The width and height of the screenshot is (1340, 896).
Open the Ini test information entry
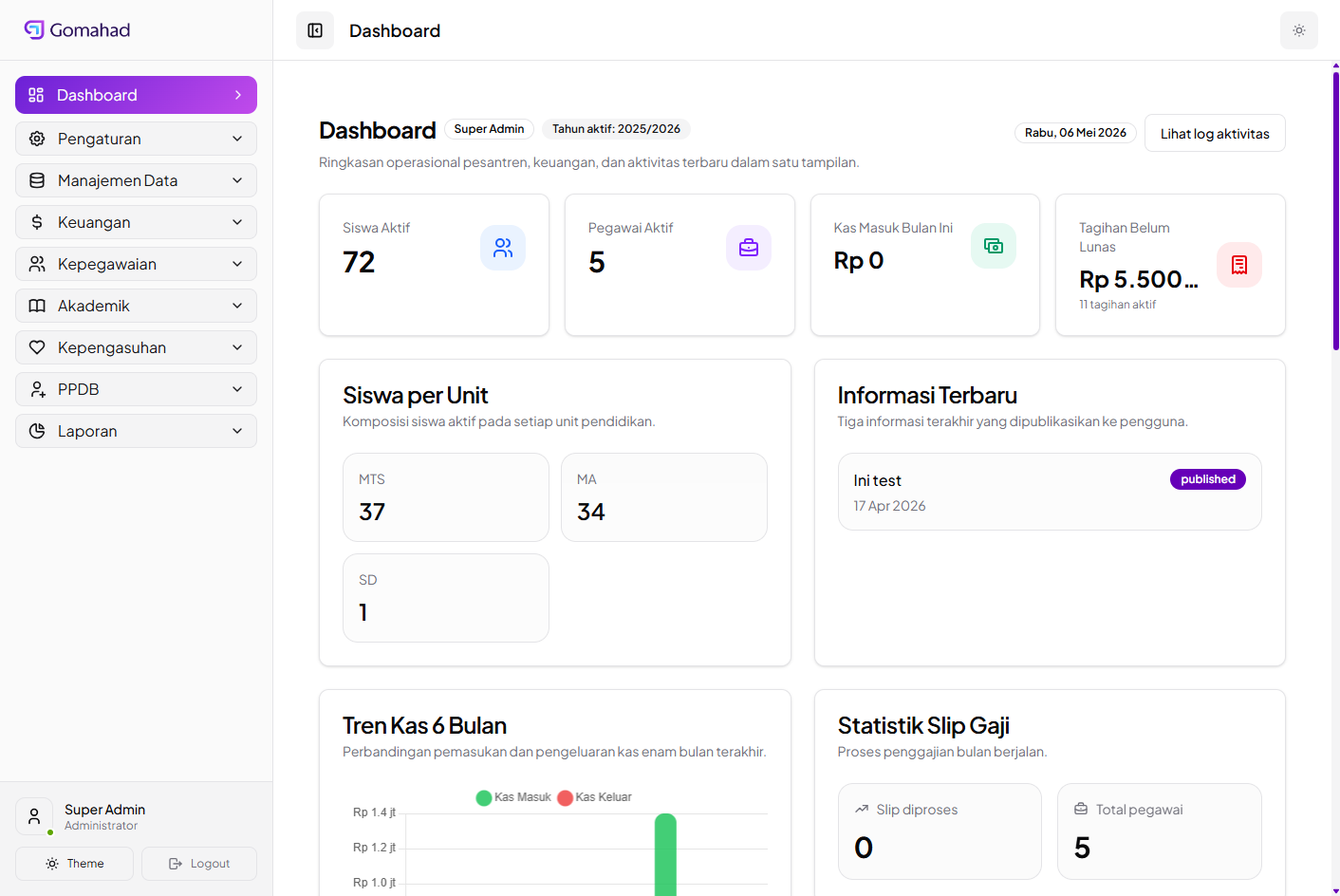(x=1050, y=492)
